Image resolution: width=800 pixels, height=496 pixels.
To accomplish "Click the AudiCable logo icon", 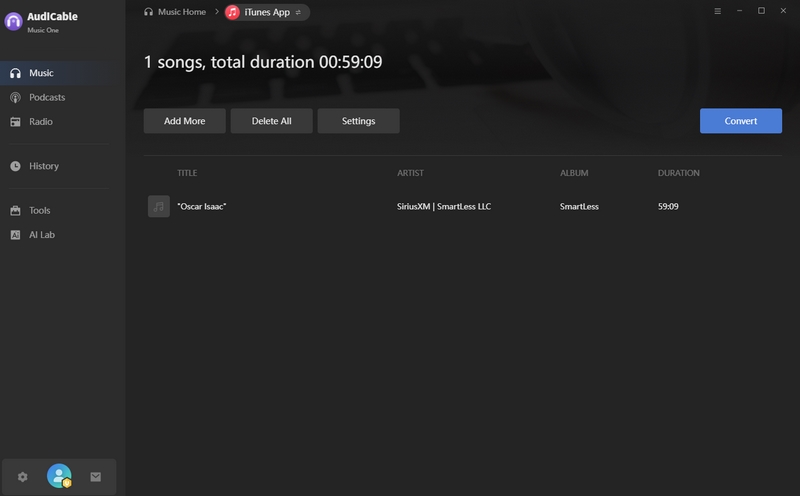I will tap(13, 21).
